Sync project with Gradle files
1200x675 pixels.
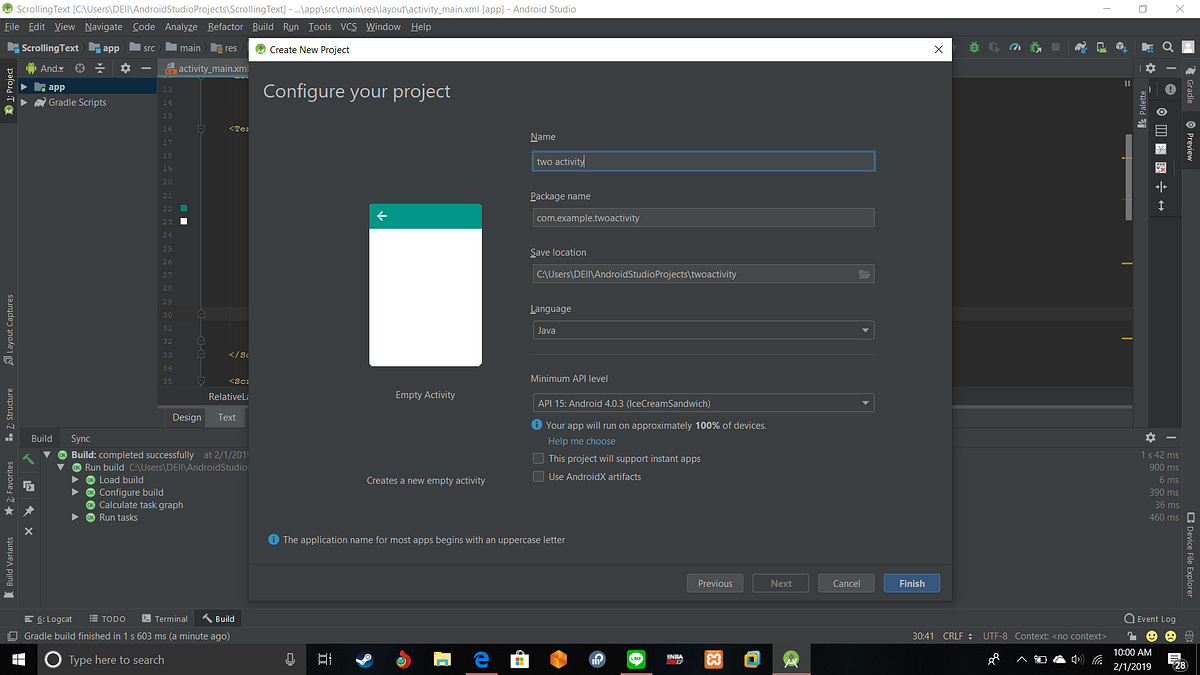(1082, 47)
